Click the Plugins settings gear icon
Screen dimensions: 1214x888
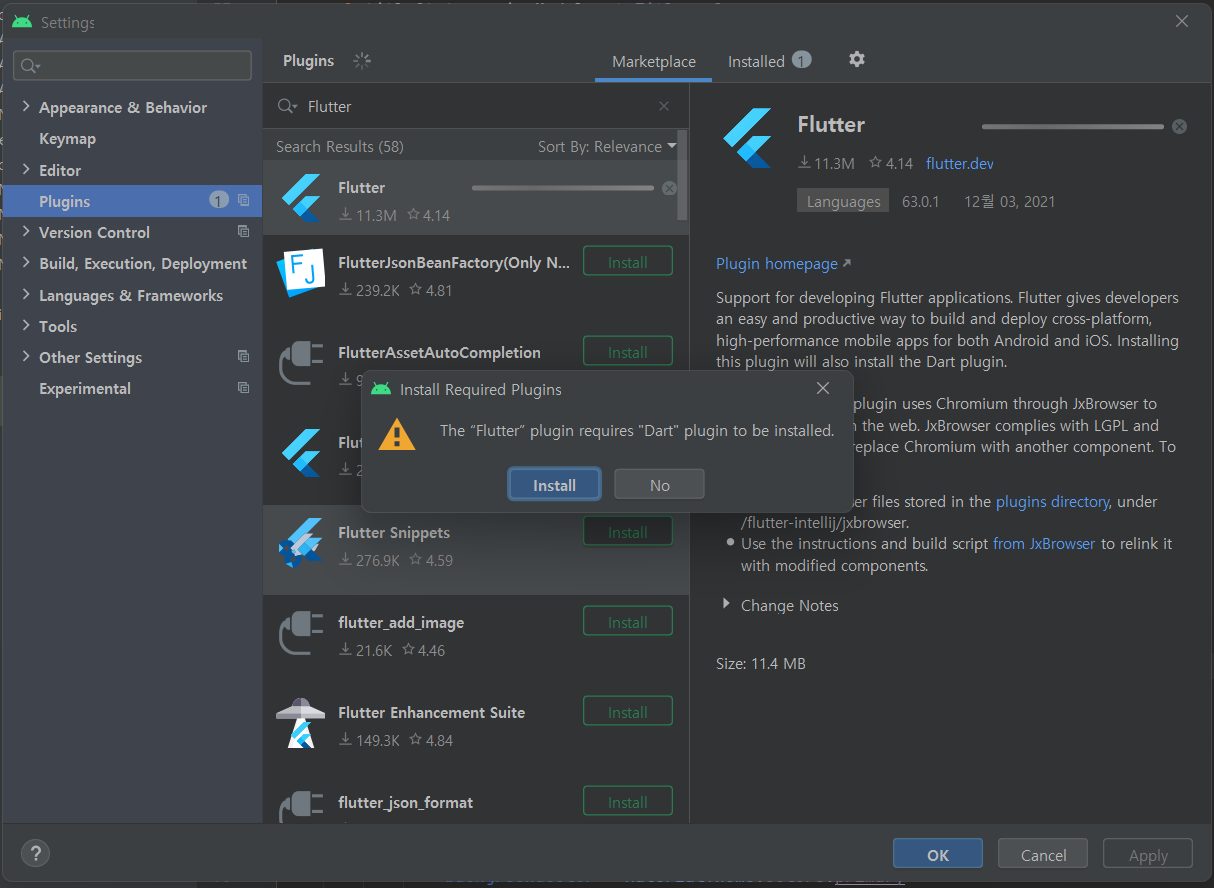pos(856,60)
